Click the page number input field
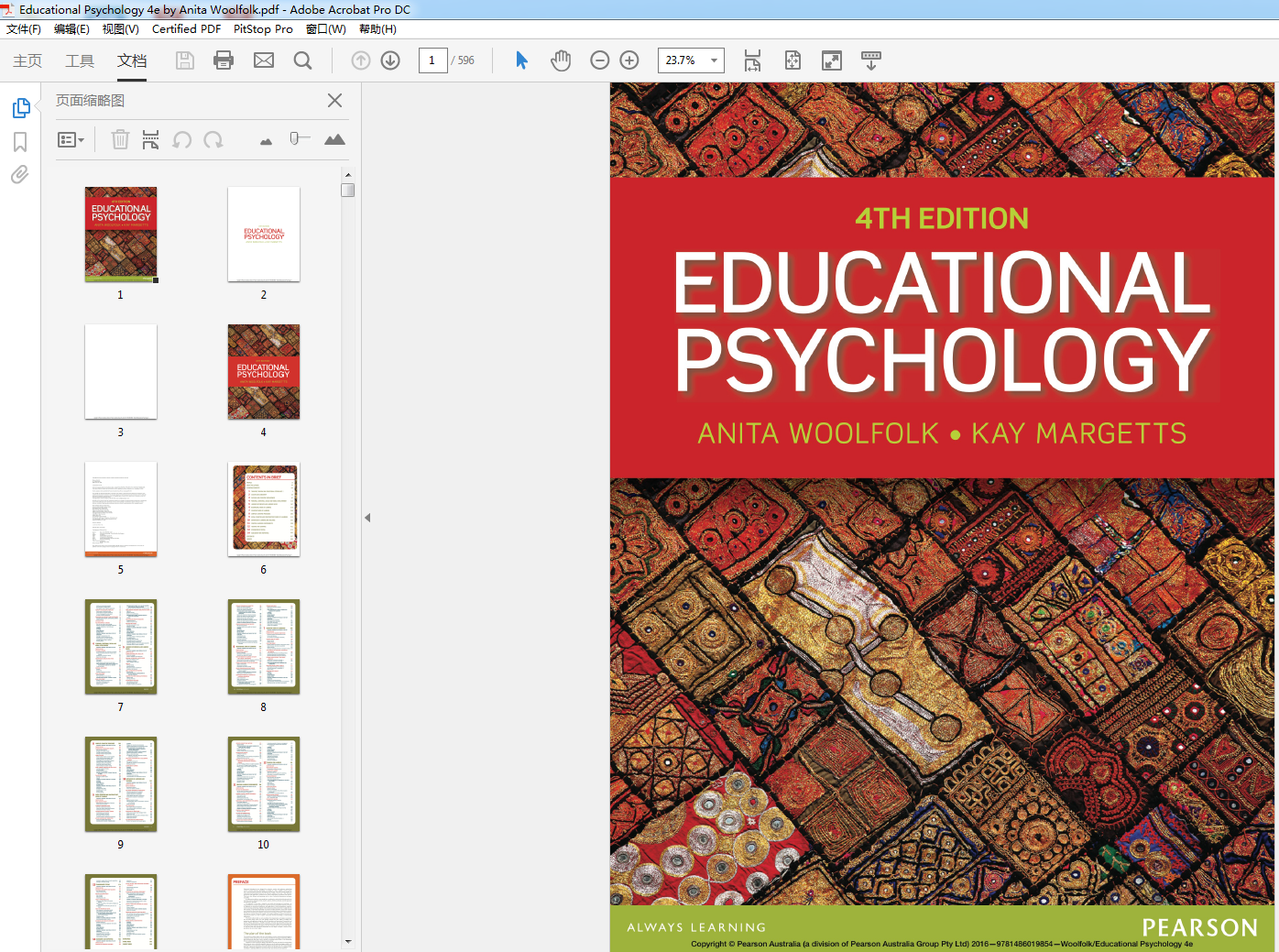This screenshot has width=1279, height=952. (432, 60)
